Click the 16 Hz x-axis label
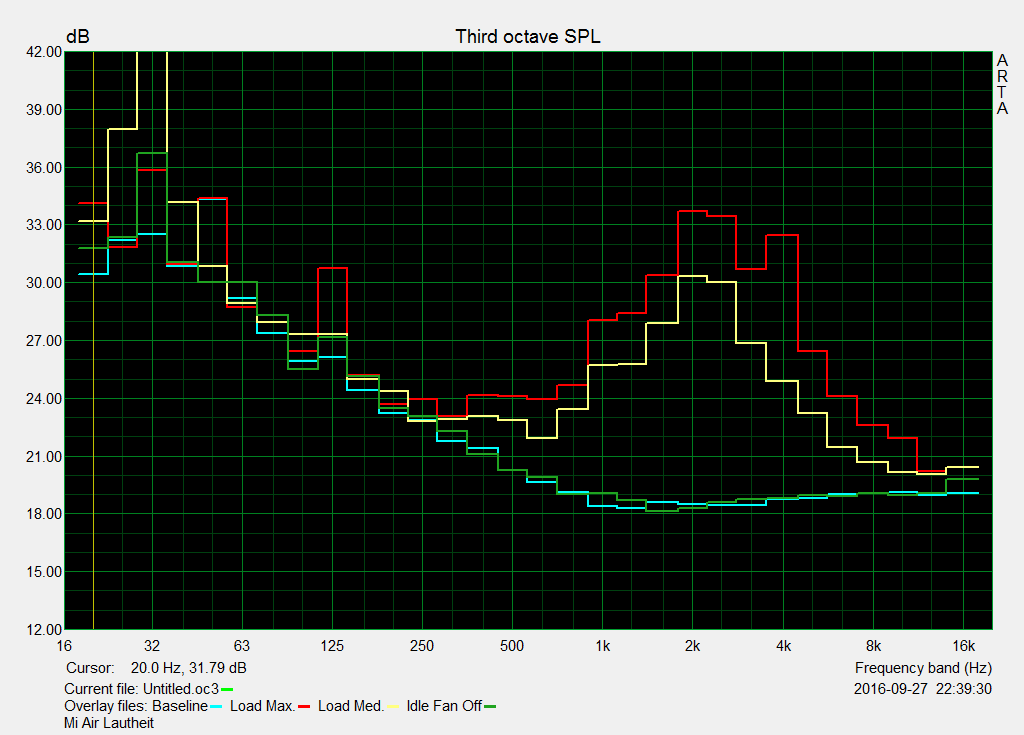Viewport: 1024px width, 735px height. [64, 646]
